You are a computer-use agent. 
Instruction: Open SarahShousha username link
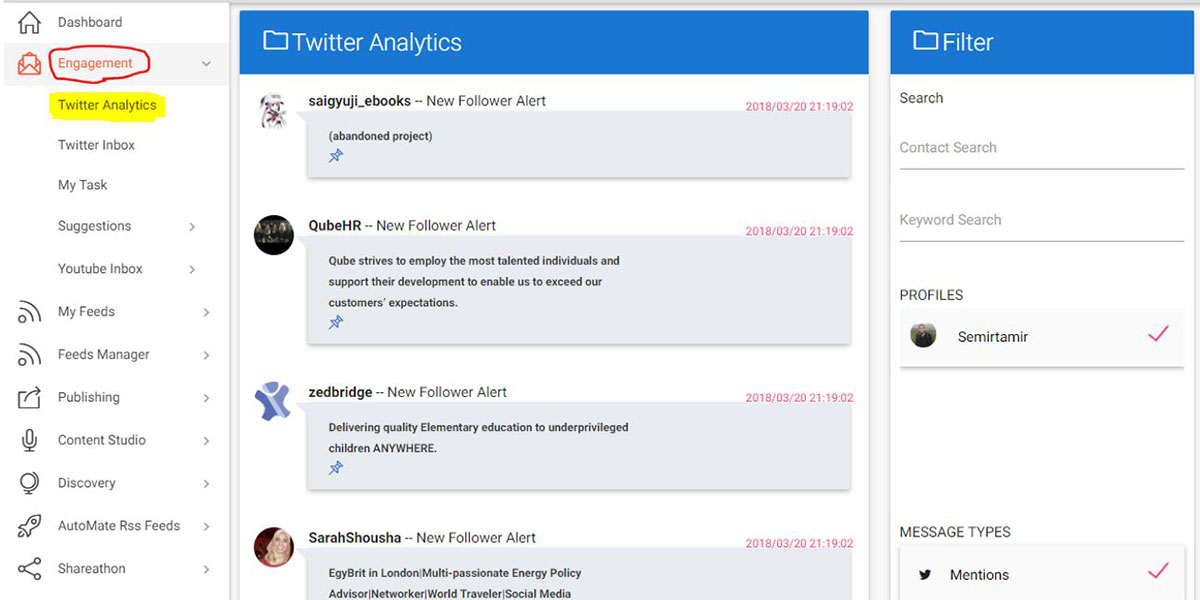(355, 538)
